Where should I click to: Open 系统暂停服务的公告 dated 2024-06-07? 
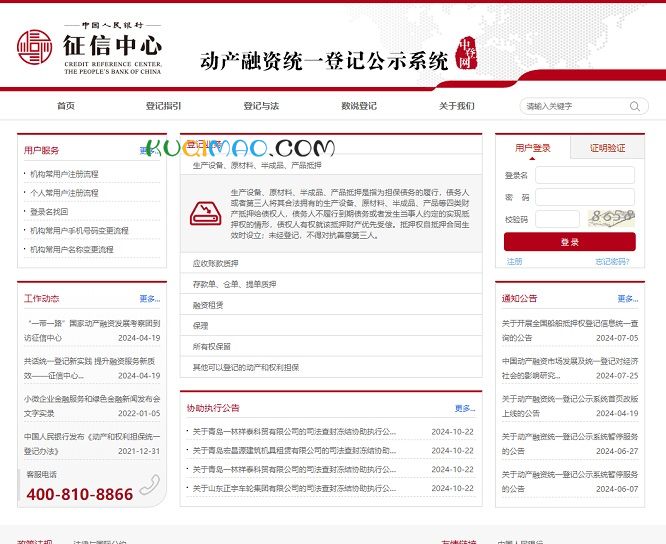(570, 482)
